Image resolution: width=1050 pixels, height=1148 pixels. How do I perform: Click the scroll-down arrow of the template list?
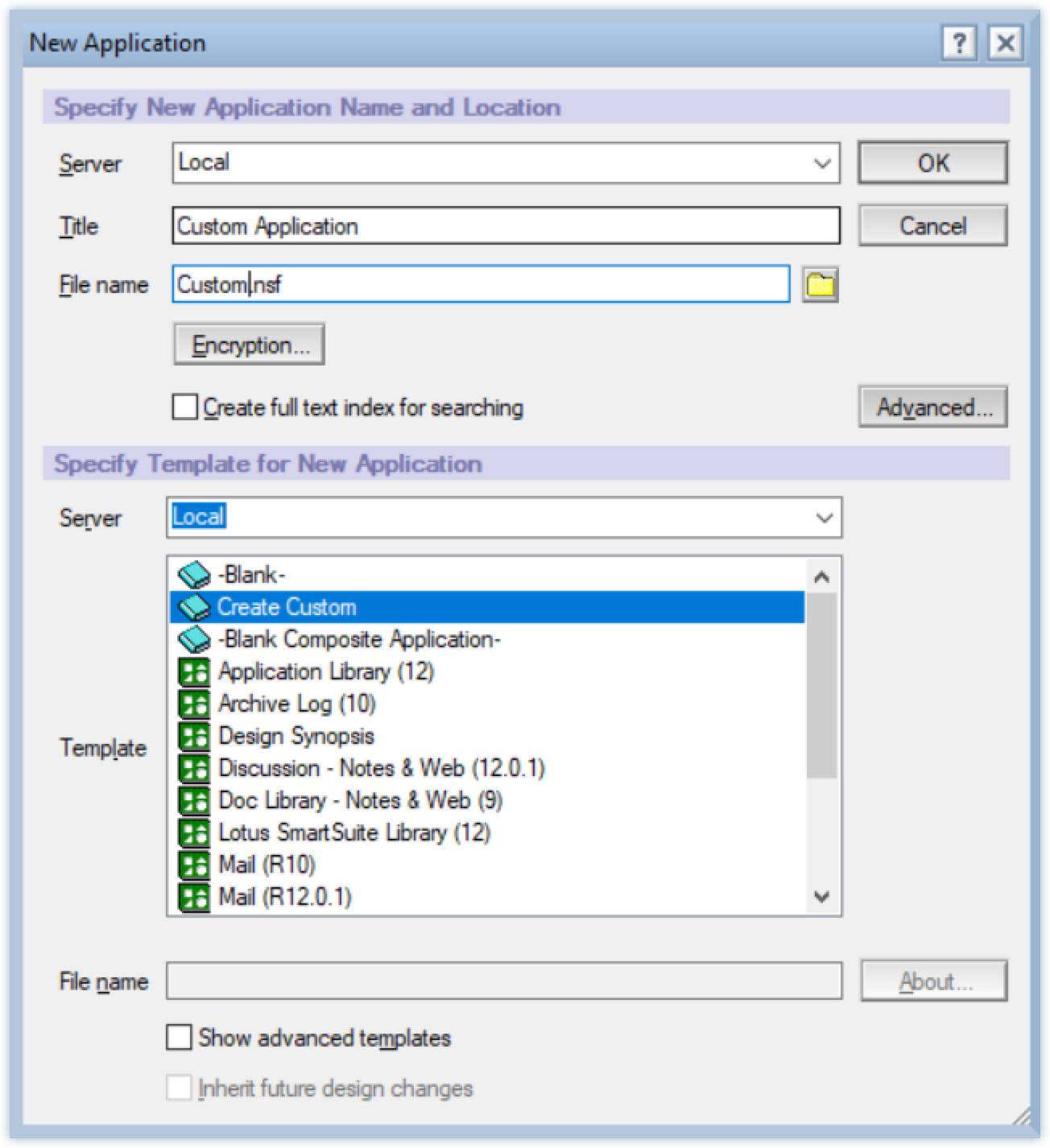(x=821, y=895)
